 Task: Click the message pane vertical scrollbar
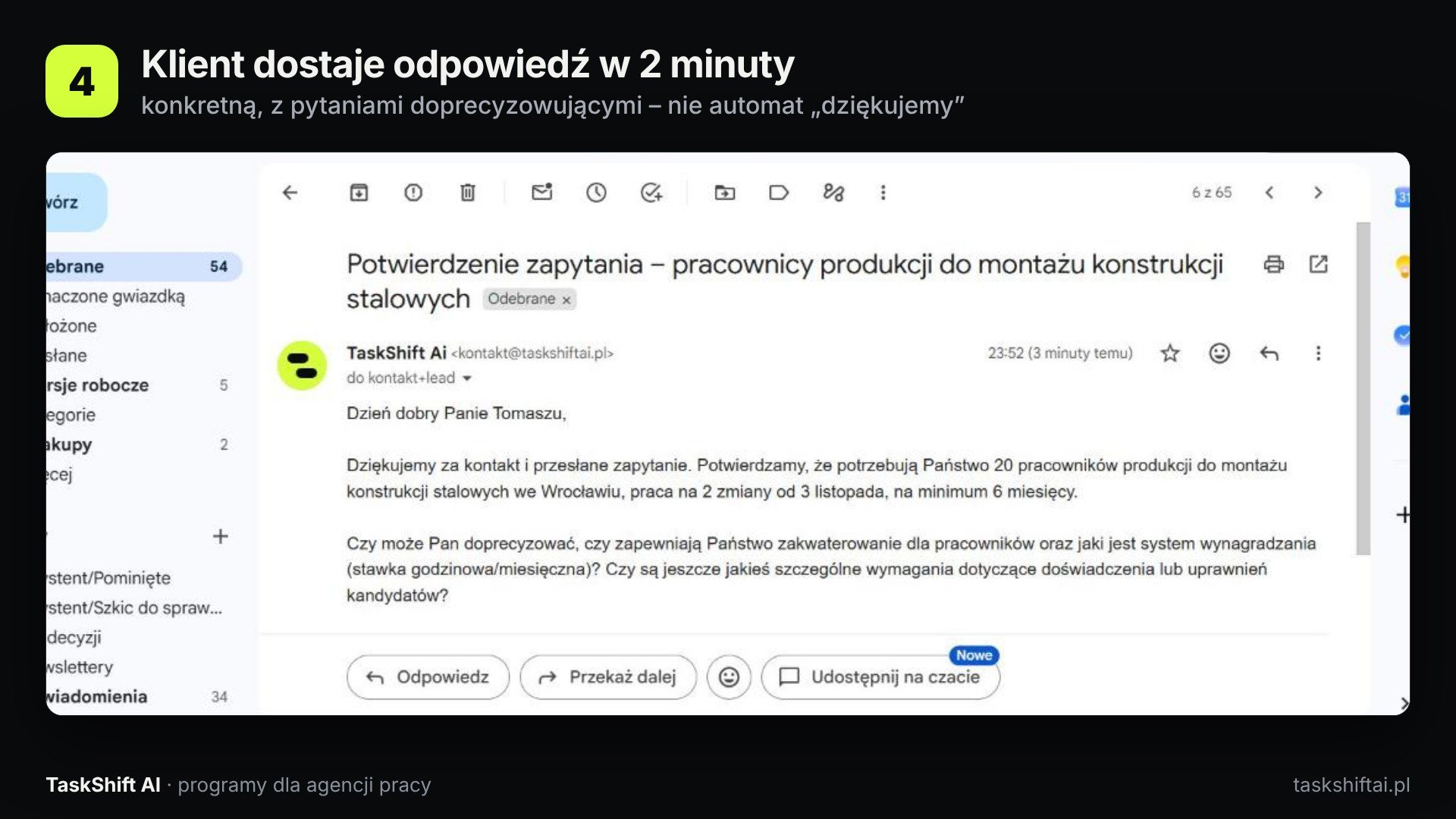tap(1363, 388)
